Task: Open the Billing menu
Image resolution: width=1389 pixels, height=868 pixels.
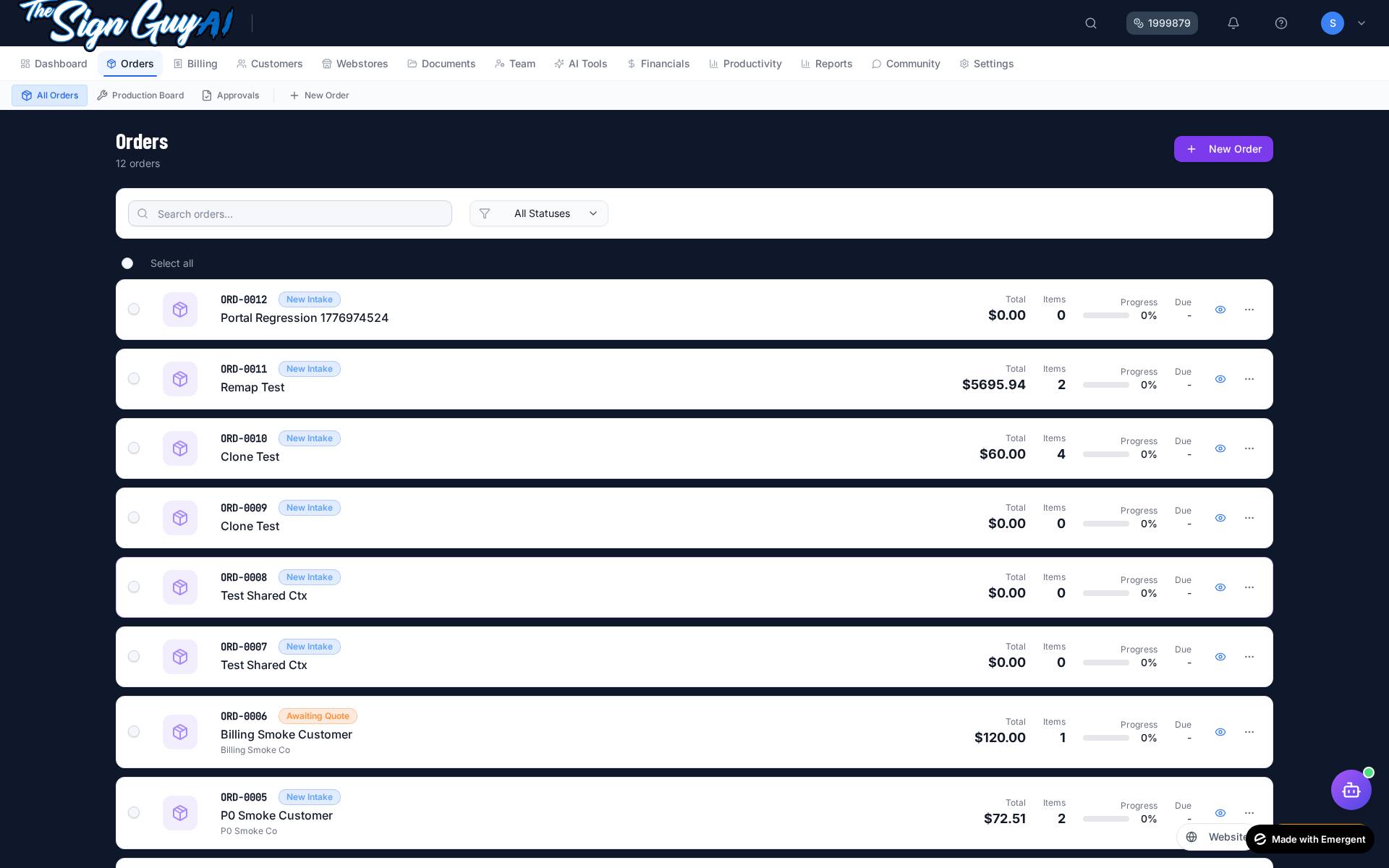Action: pos(195,64)
